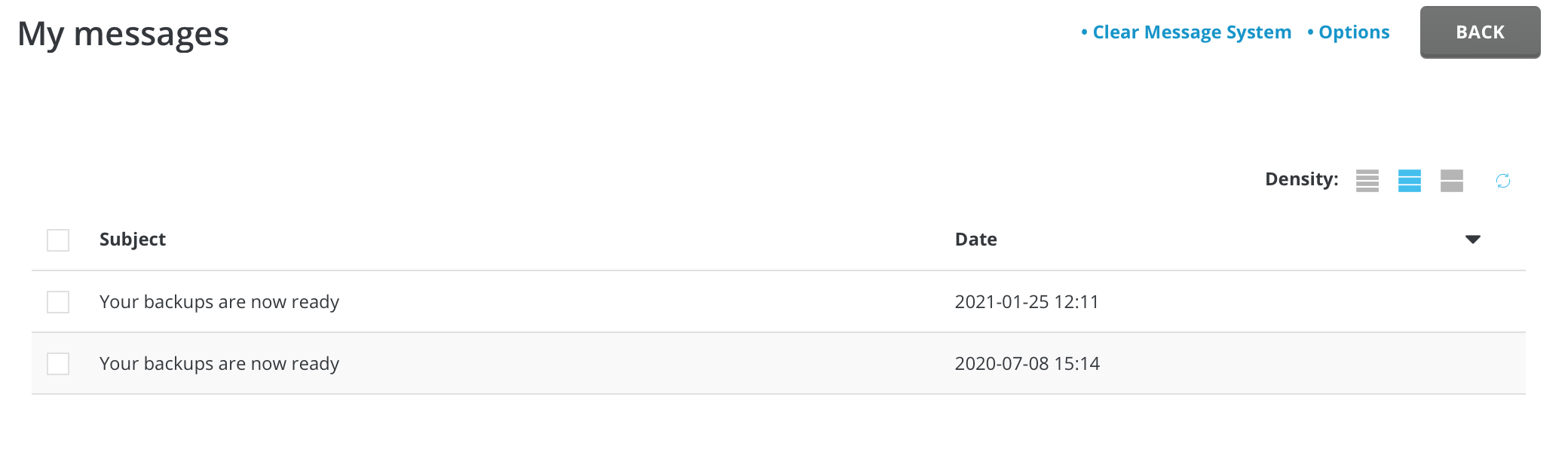Sort messages by Date column
Image resolution: width=1568 pixels, height=452 pixels.
[975, 240]
